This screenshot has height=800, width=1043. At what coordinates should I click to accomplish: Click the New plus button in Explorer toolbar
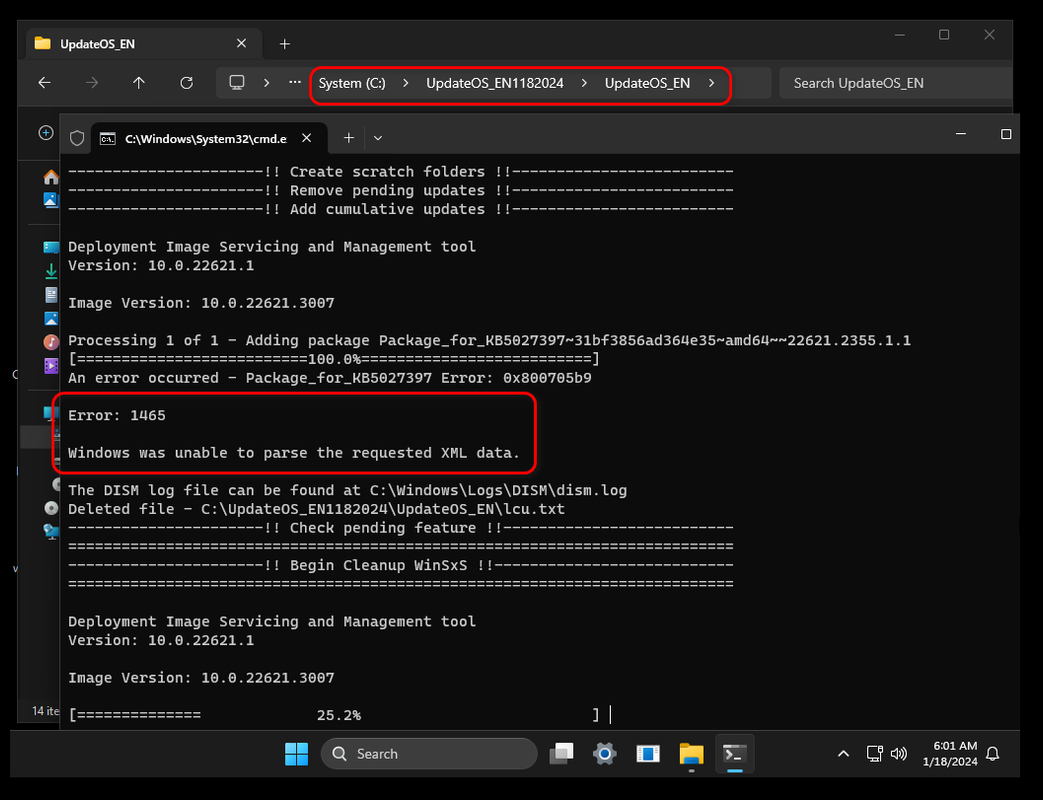[45, 133]
